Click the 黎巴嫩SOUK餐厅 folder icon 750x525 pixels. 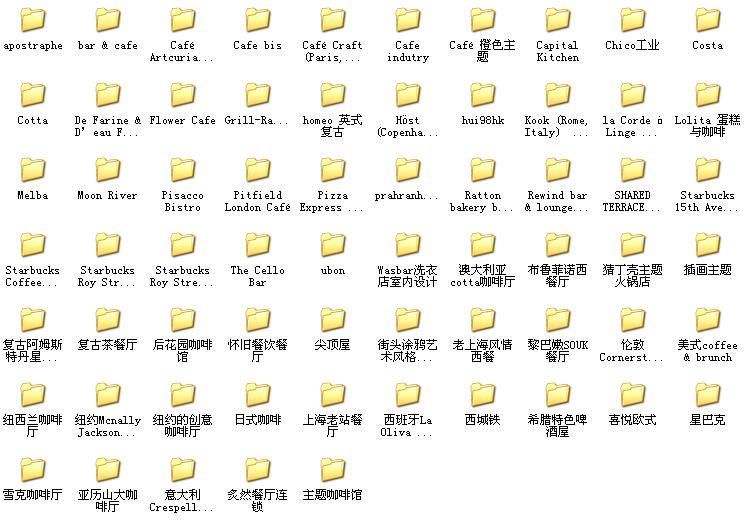tap(558, 319)
